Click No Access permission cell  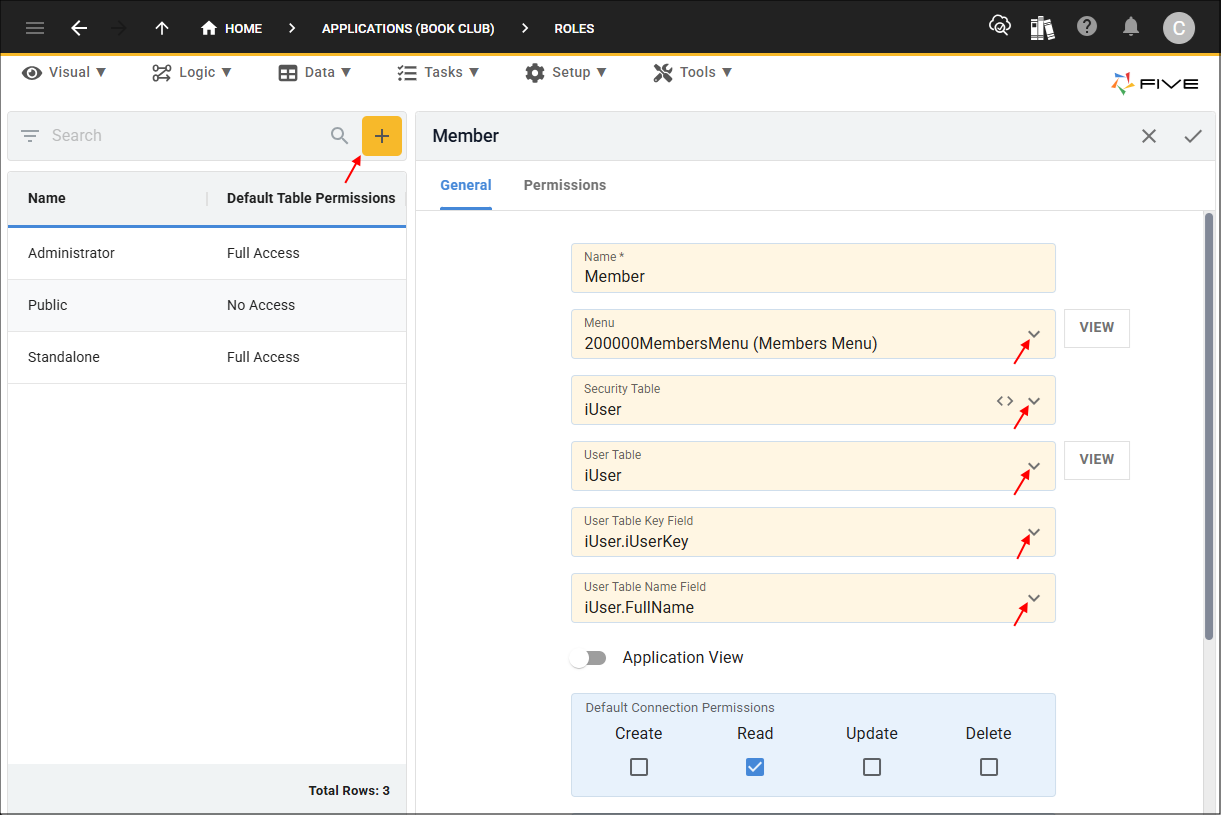point(261,305)
